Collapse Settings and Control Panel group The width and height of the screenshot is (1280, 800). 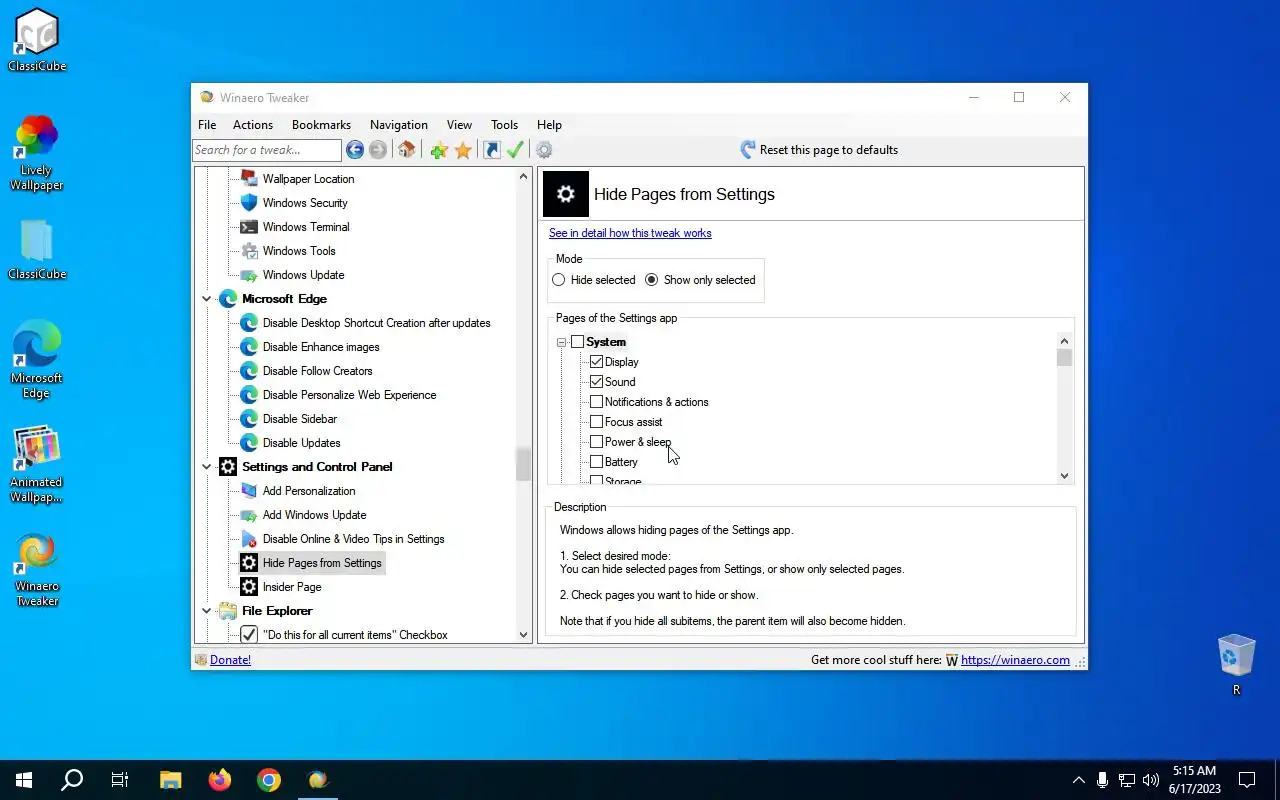pos(207,467)
